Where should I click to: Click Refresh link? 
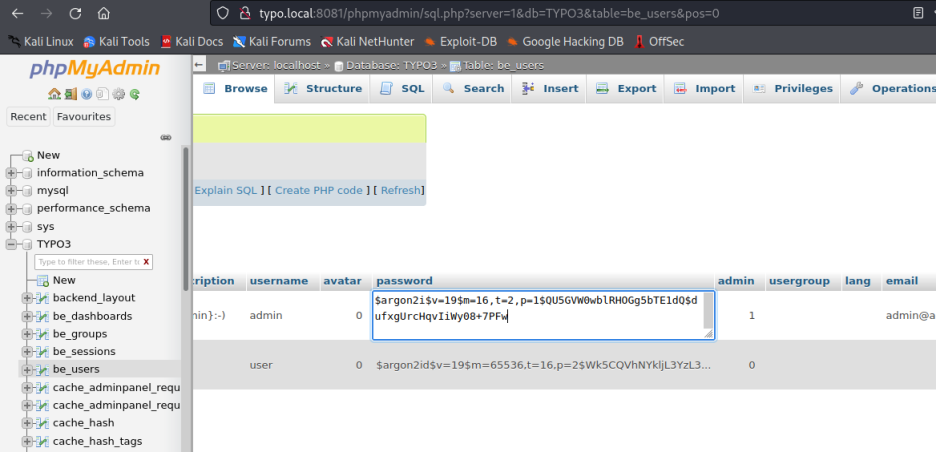401,190
